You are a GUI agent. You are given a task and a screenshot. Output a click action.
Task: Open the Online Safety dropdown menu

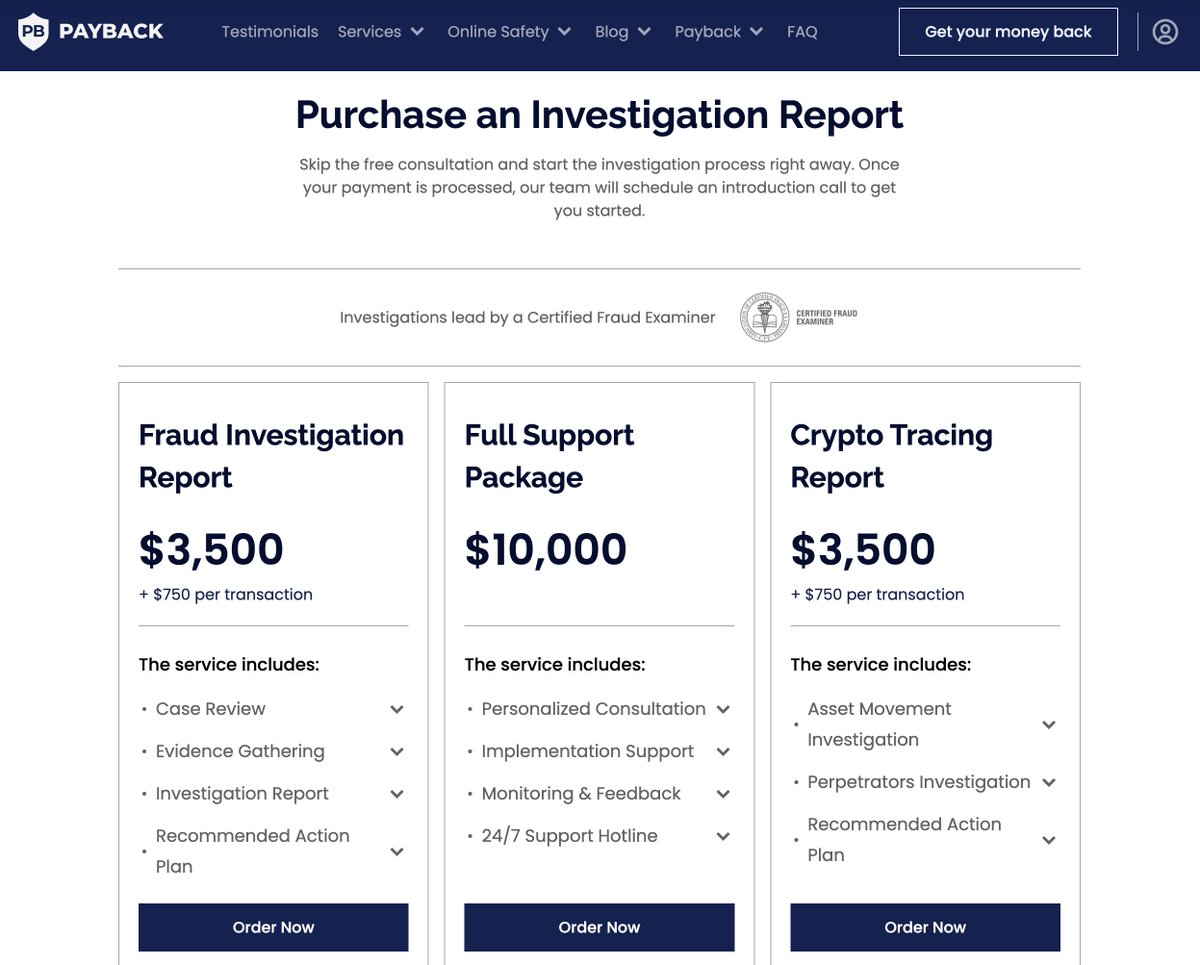[509, 32]
